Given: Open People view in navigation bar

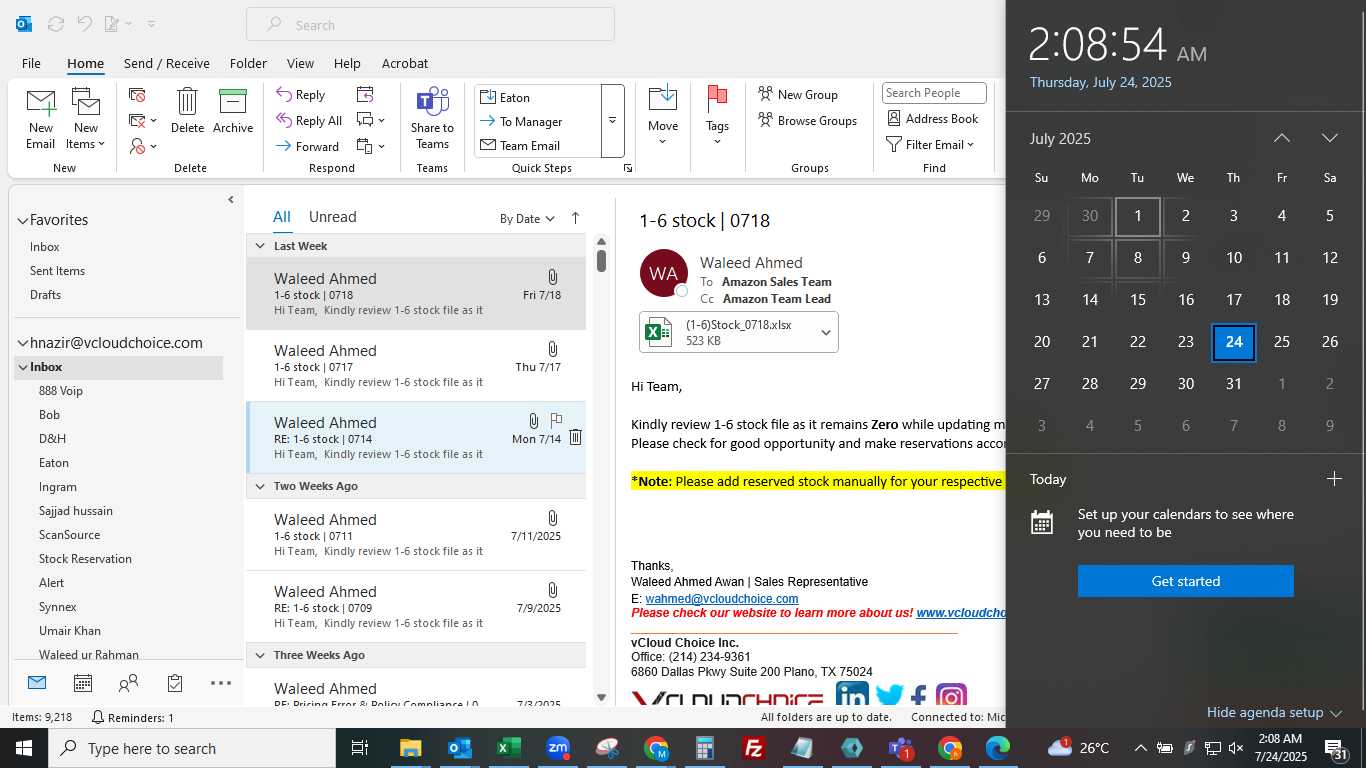Looking at the screenshot, I should coord(128,683).
